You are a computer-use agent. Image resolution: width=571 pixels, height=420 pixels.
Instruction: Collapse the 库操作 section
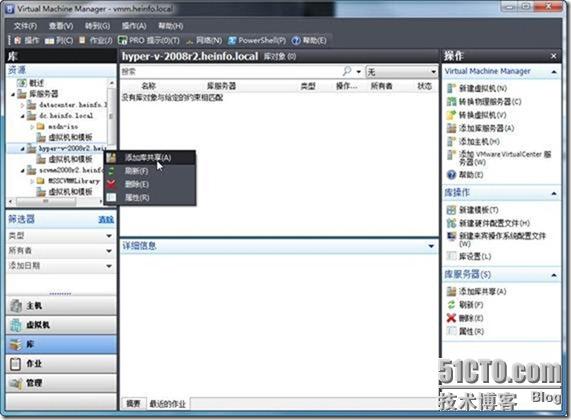(x=554, y=193)
